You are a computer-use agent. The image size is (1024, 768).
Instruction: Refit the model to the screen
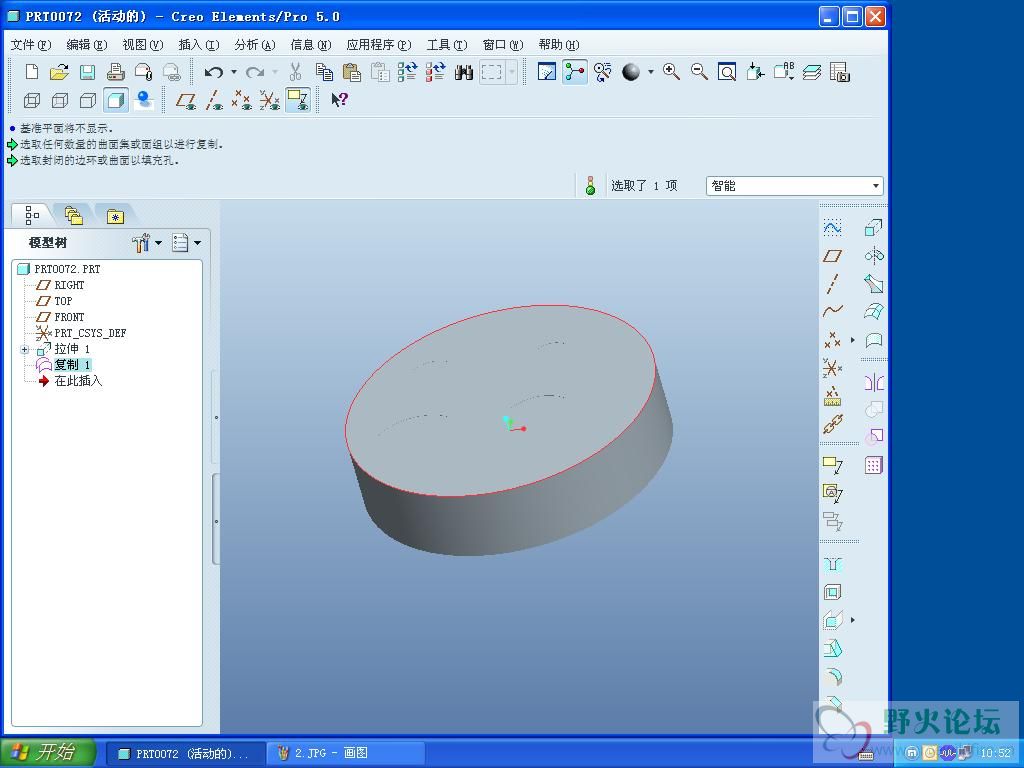point(727,72)
